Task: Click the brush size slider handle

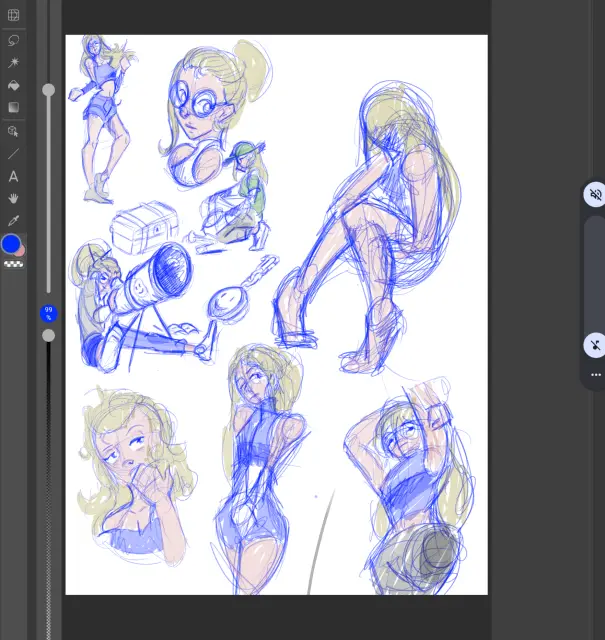Action: (x=49, y=90)
